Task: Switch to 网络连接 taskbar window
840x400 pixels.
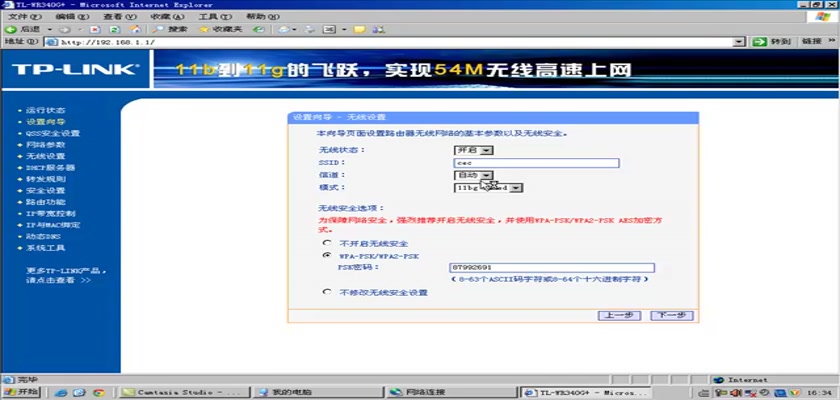Action: (452, 393)
